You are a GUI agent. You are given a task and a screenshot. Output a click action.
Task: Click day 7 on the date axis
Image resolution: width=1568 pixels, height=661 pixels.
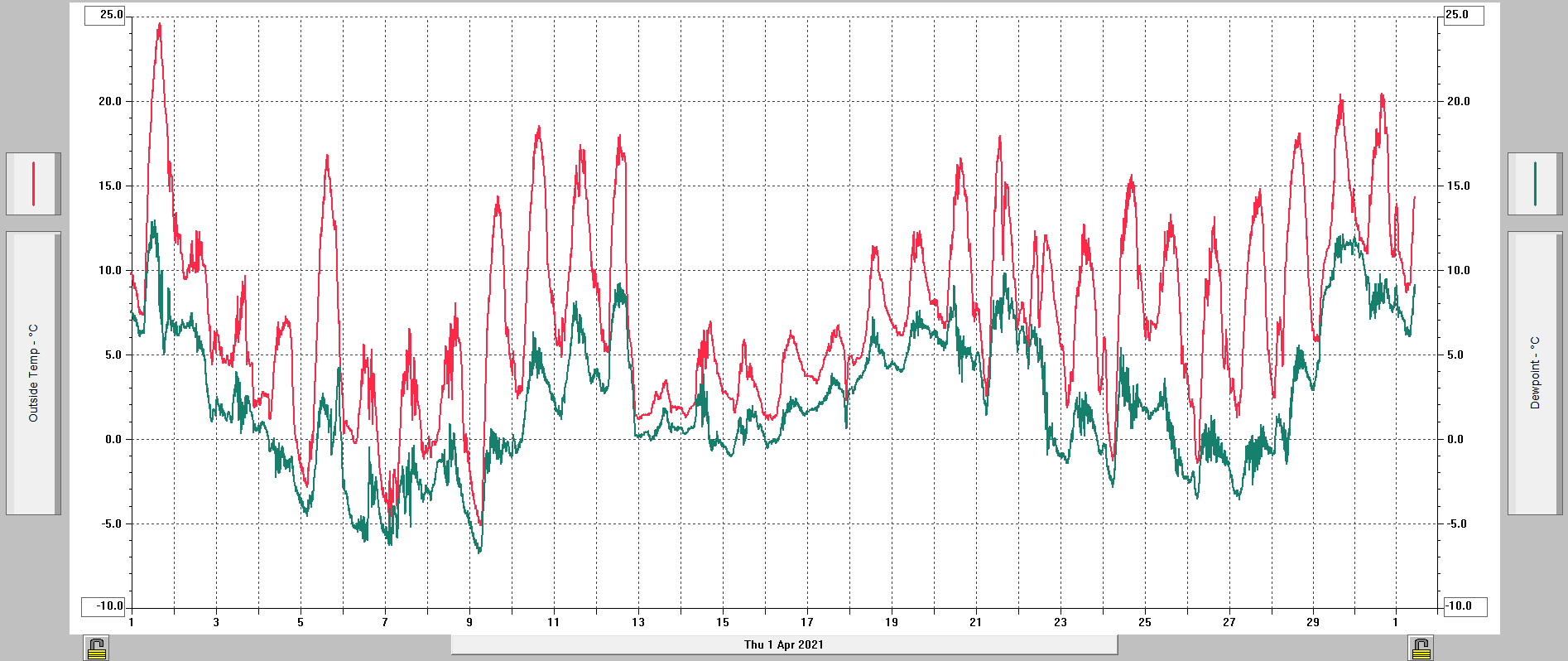click(385, 622)
